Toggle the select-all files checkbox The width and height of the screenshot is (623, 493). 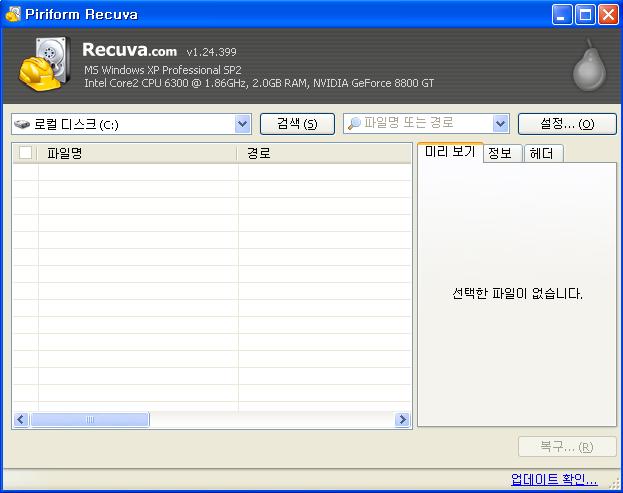click(x=25, y=153)
